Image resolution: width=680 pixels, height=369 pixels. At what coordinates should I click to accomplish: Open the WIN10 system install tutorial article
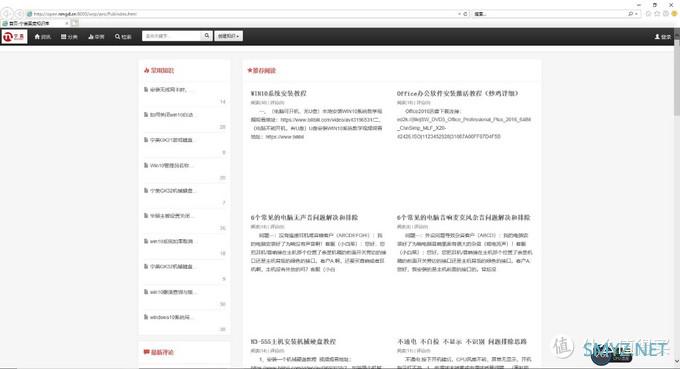(278, 93)
